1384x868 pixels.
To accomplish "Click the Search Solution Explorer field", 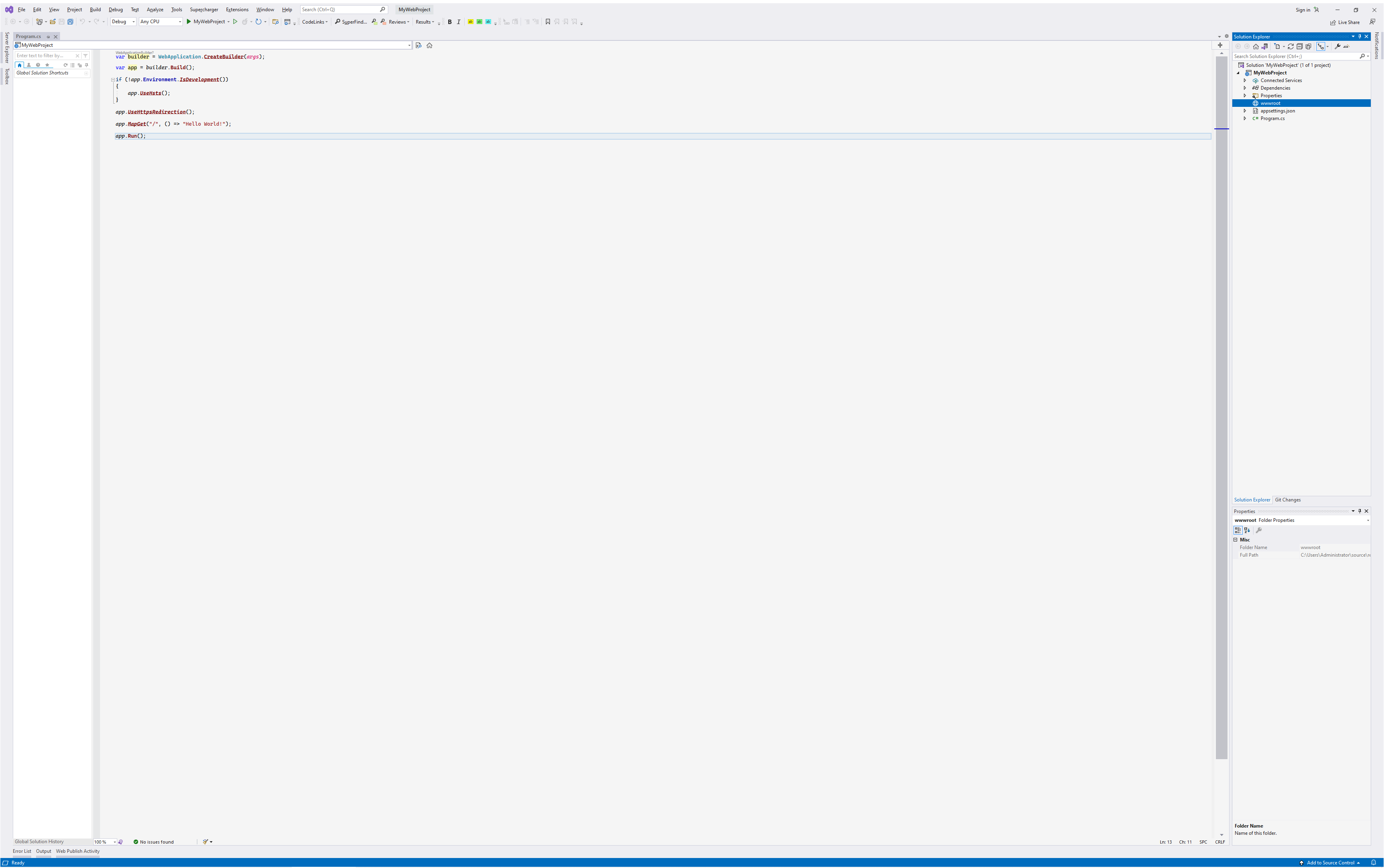I will pos(1294,56).
